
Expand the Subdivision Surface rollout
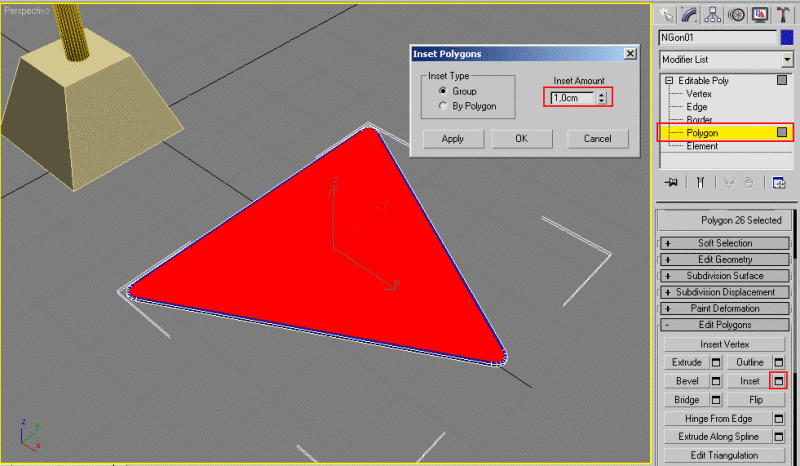click(724, 276)
